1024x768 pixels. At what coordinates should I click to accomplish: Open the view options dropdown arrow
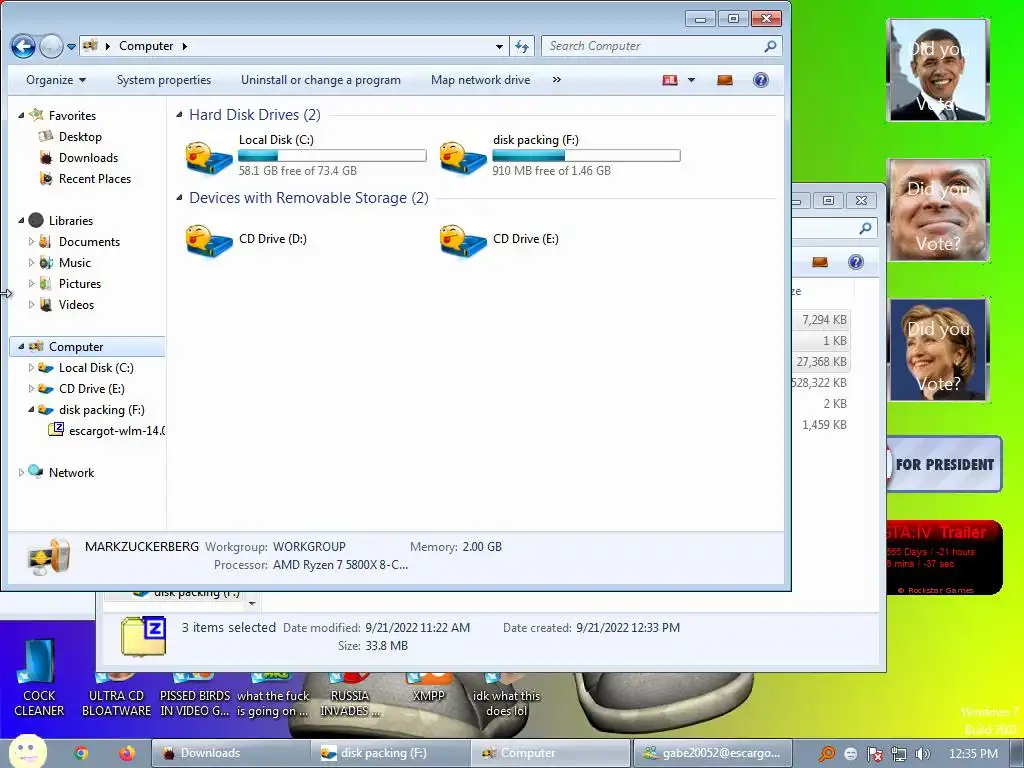click(x=692, y=80)
